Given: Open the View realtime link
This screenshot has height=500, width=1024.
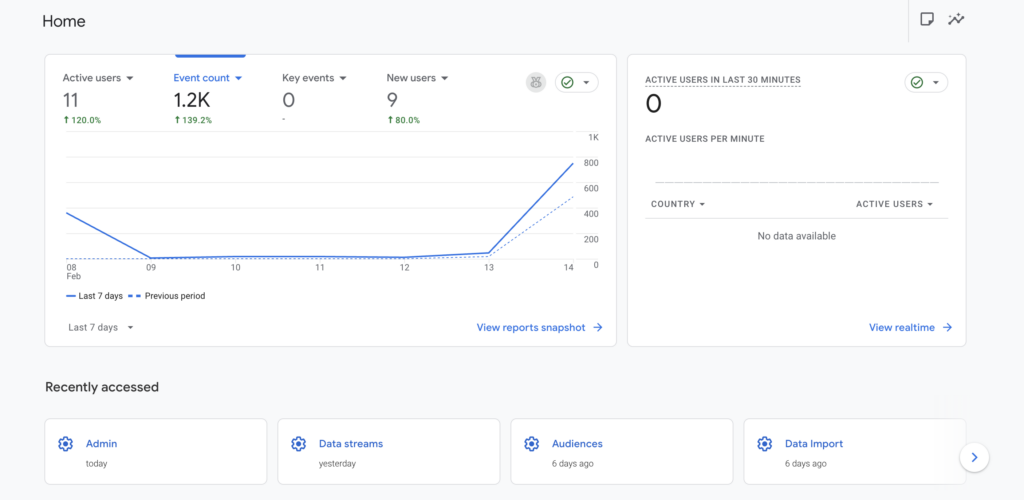Looking at the screenshot, I should (910, 327).
